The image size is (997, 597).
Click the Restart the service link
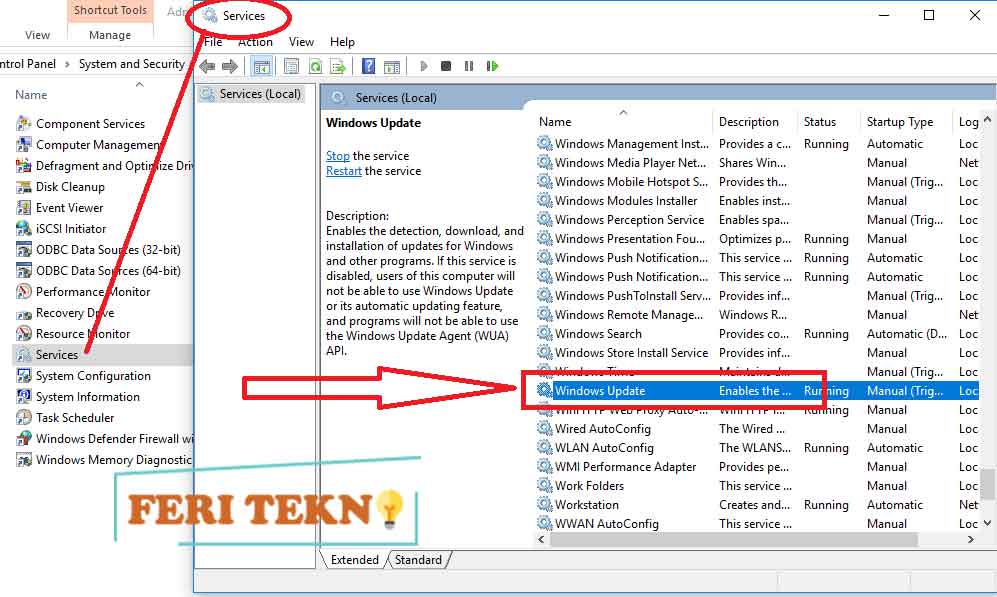pos(343,171)
